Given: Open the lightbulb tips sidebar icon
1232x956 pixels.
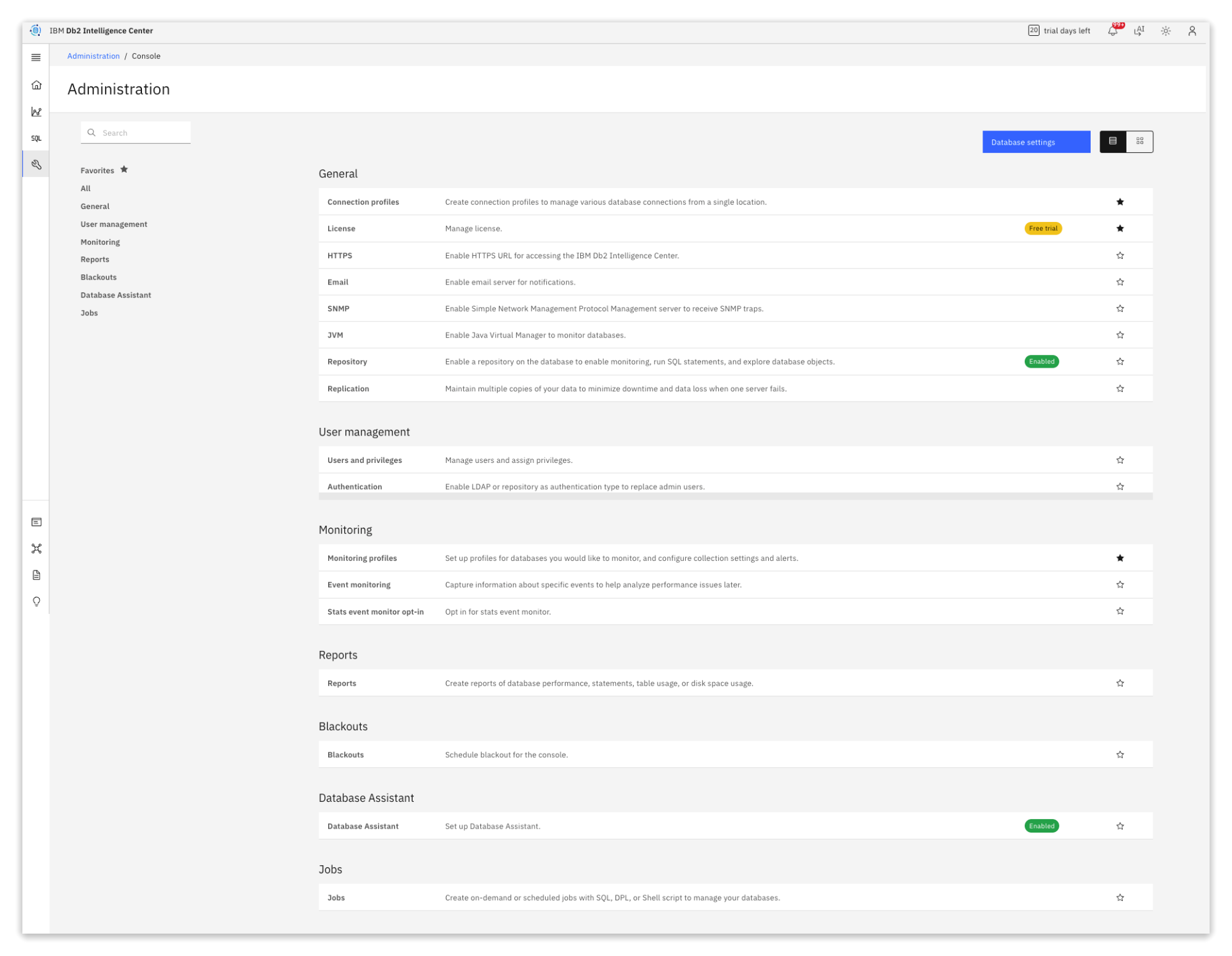Looking at the screenshot, I should pos(36,602).
